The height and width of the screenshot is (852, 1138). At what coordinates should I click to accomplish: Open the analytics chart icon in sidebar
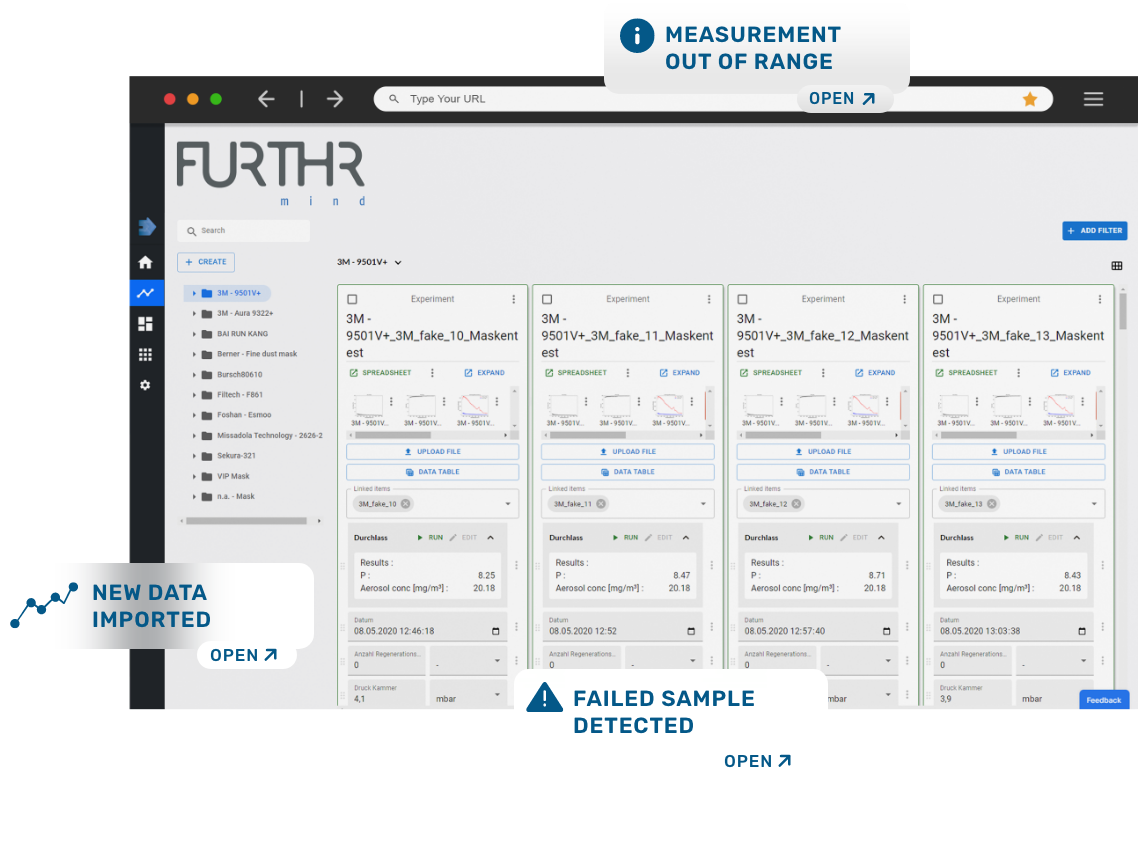146,293
